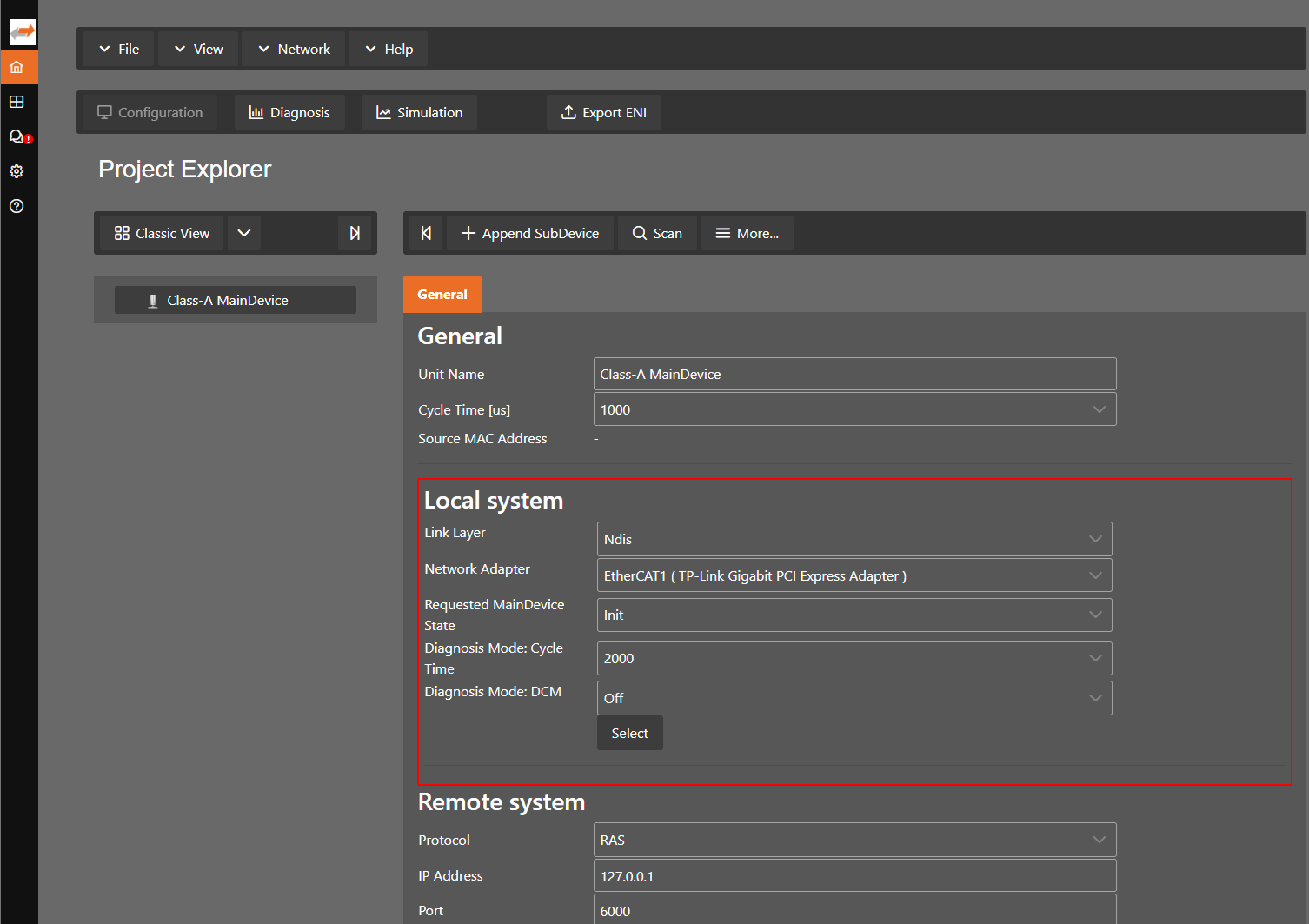1309x924 pixels.
Task: Click Append SubDevice button
Action: click(x=530, y=233)
